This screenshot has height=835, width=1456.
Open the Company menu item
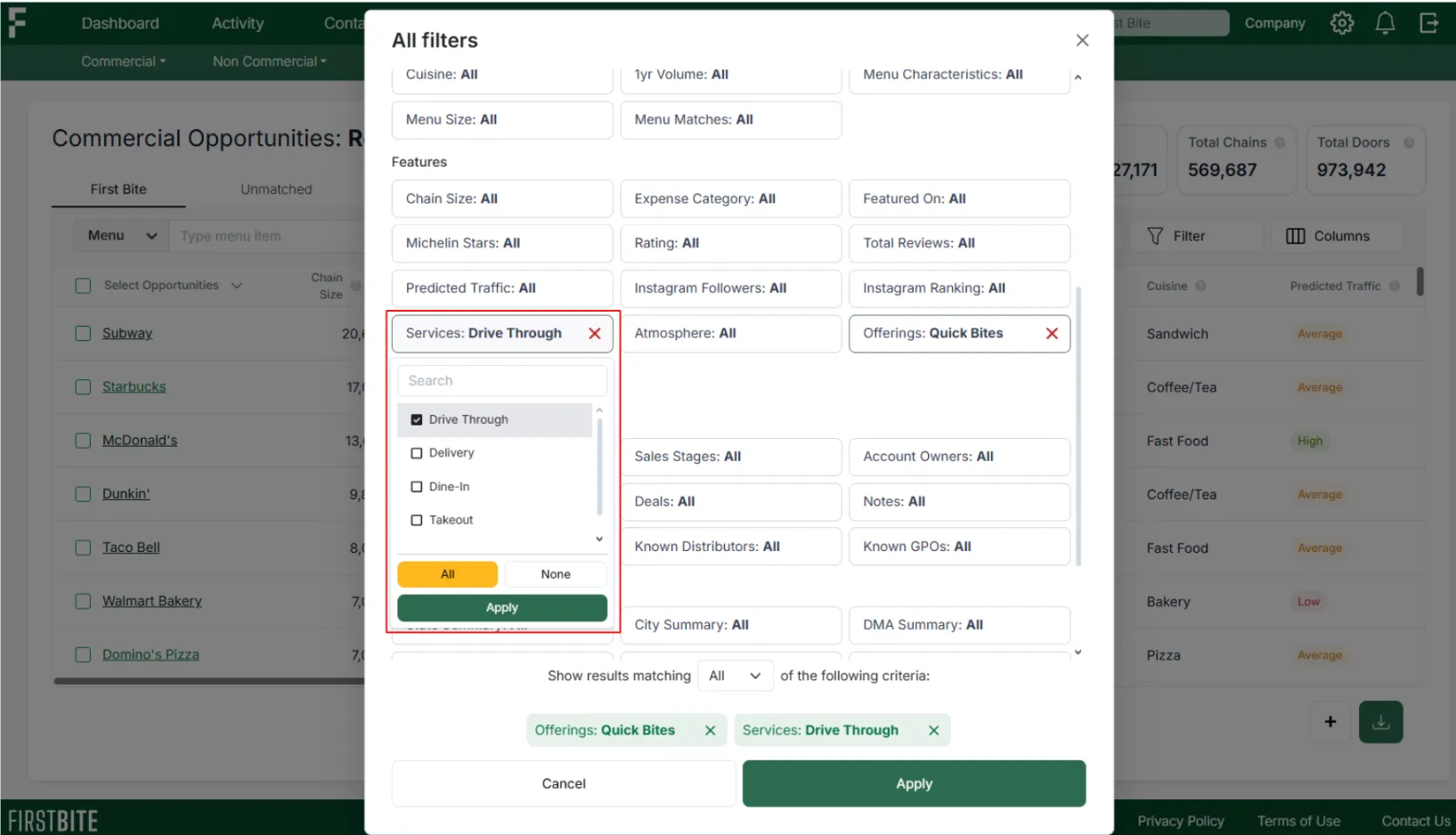1274,23
